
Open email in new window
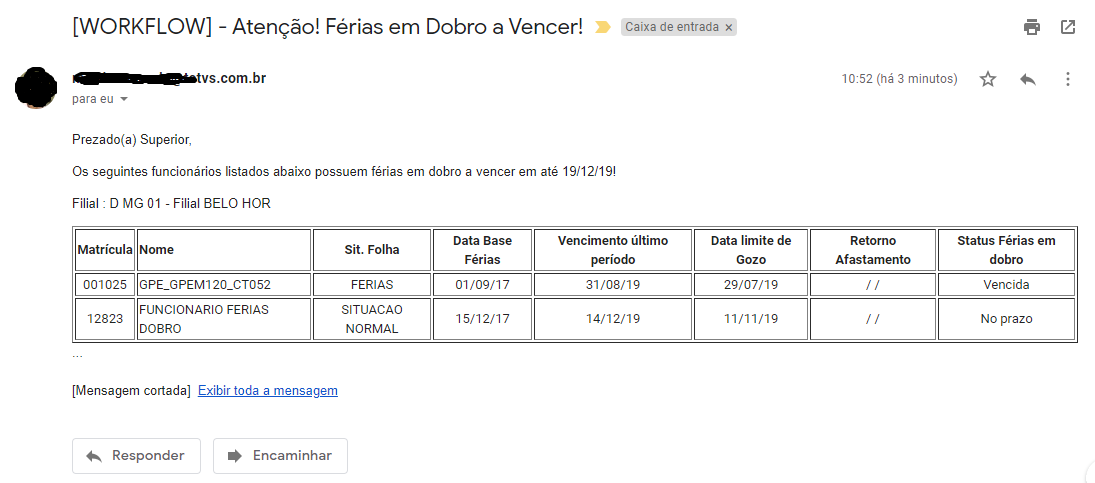[1068, 27]
